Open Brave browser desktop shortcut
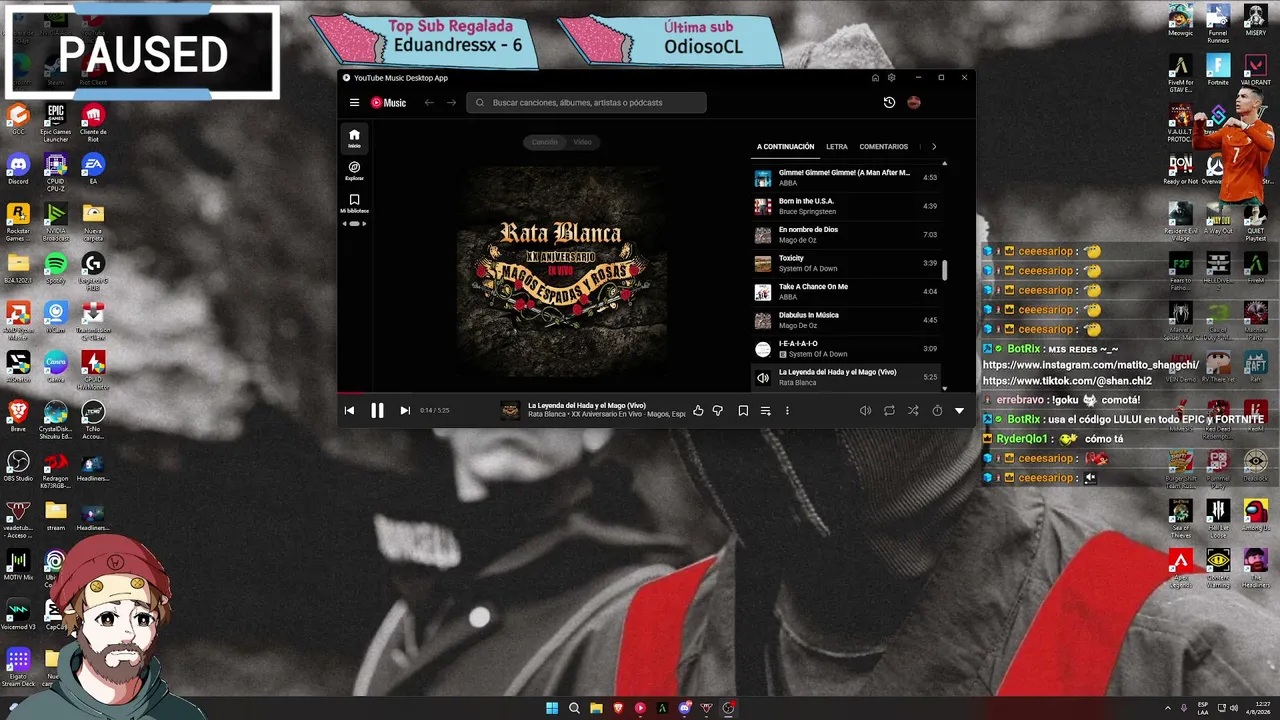This screenshot has width=1280, height=720. [x=18, y=415]
